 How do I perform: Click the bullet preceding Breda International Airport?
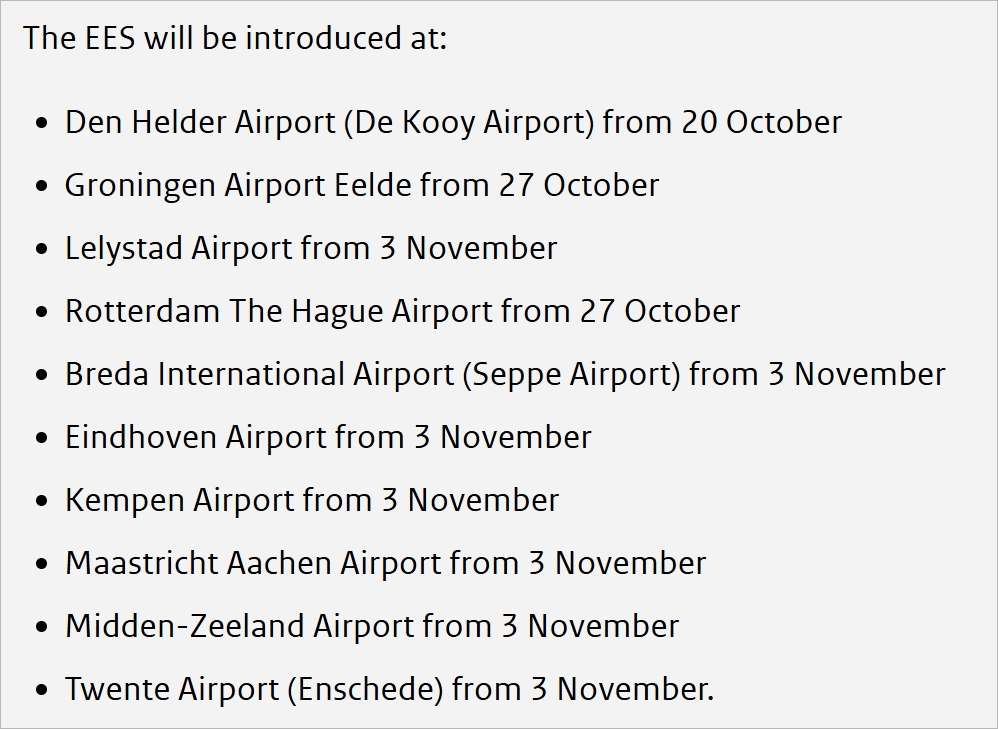tap(41, 376)
